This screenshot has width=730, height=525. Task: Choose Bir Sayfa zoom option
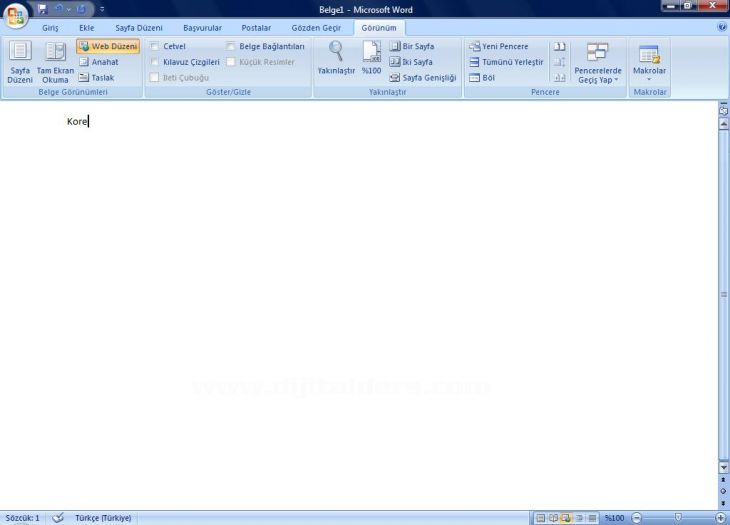pos(412,46)
